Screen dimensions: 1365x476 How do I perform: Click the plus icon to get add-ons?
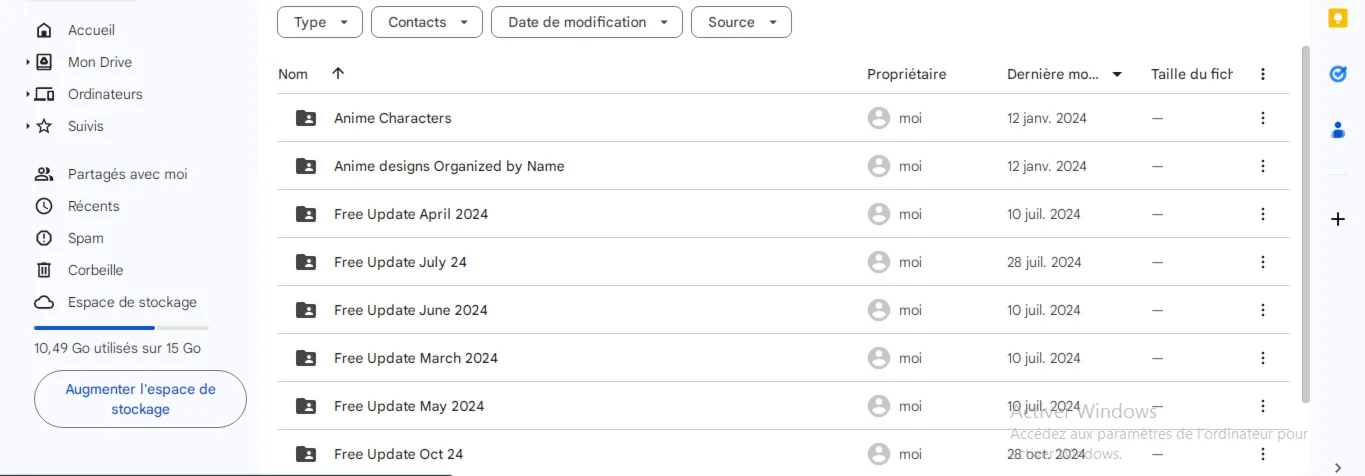coord(1338,219)
